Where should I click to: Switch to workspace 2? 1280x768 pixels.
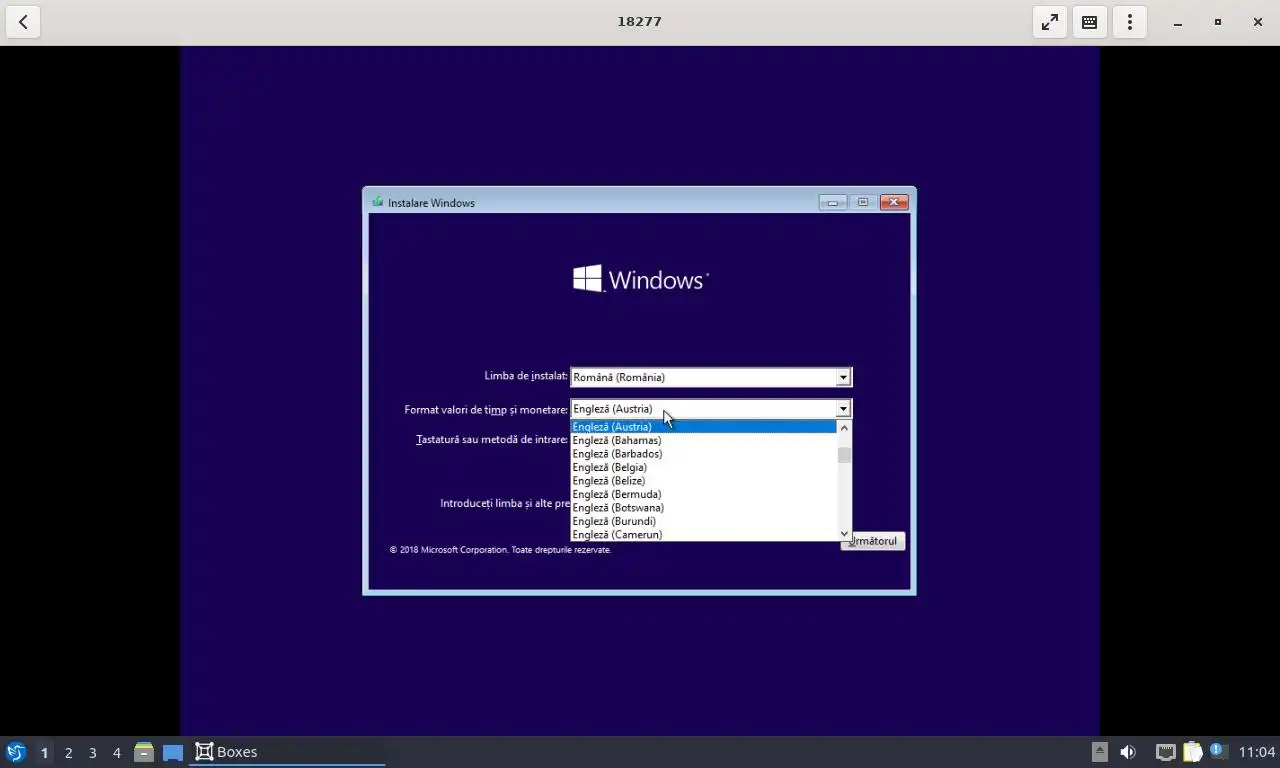point(68,752)
